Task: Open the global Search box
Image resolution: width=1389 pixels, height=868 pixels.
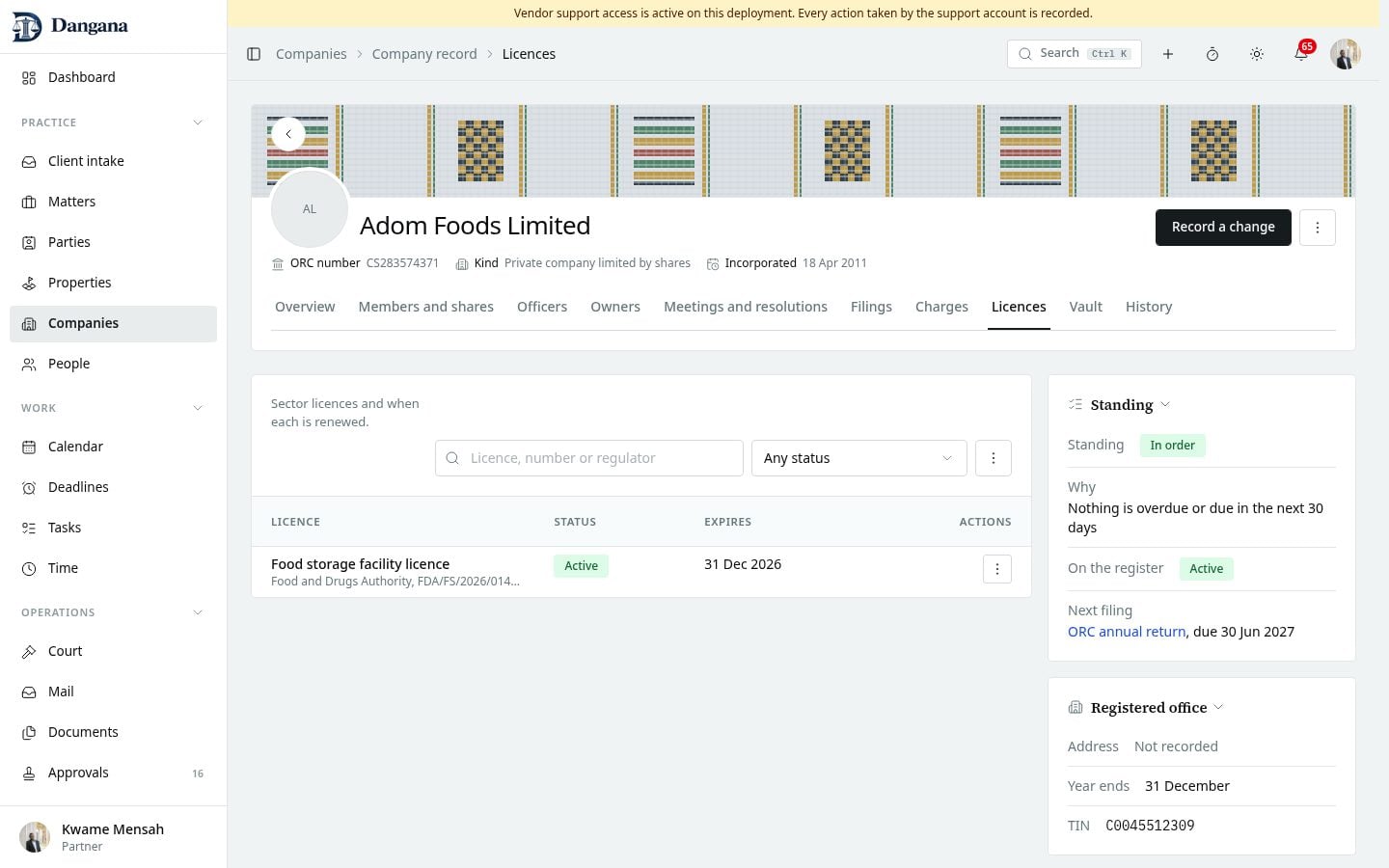Action: tap(1075, 54)
